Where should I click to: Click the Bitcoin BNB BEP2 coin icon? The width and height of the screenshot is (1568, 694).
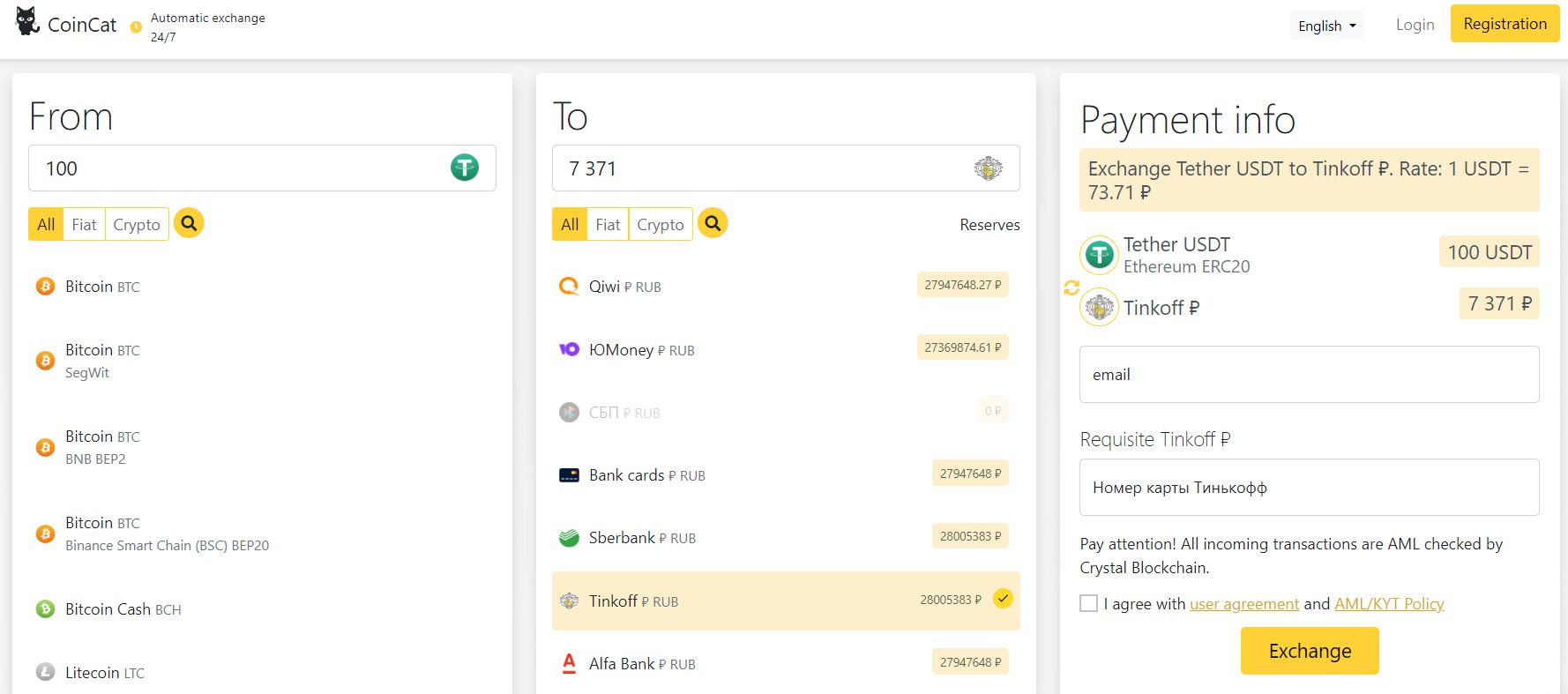coord(45,447)
